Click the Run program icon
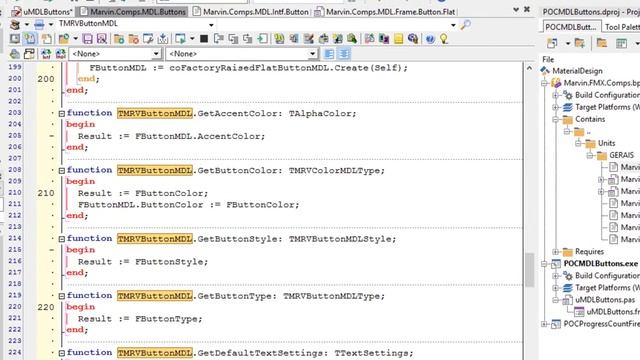 (180, 39)
